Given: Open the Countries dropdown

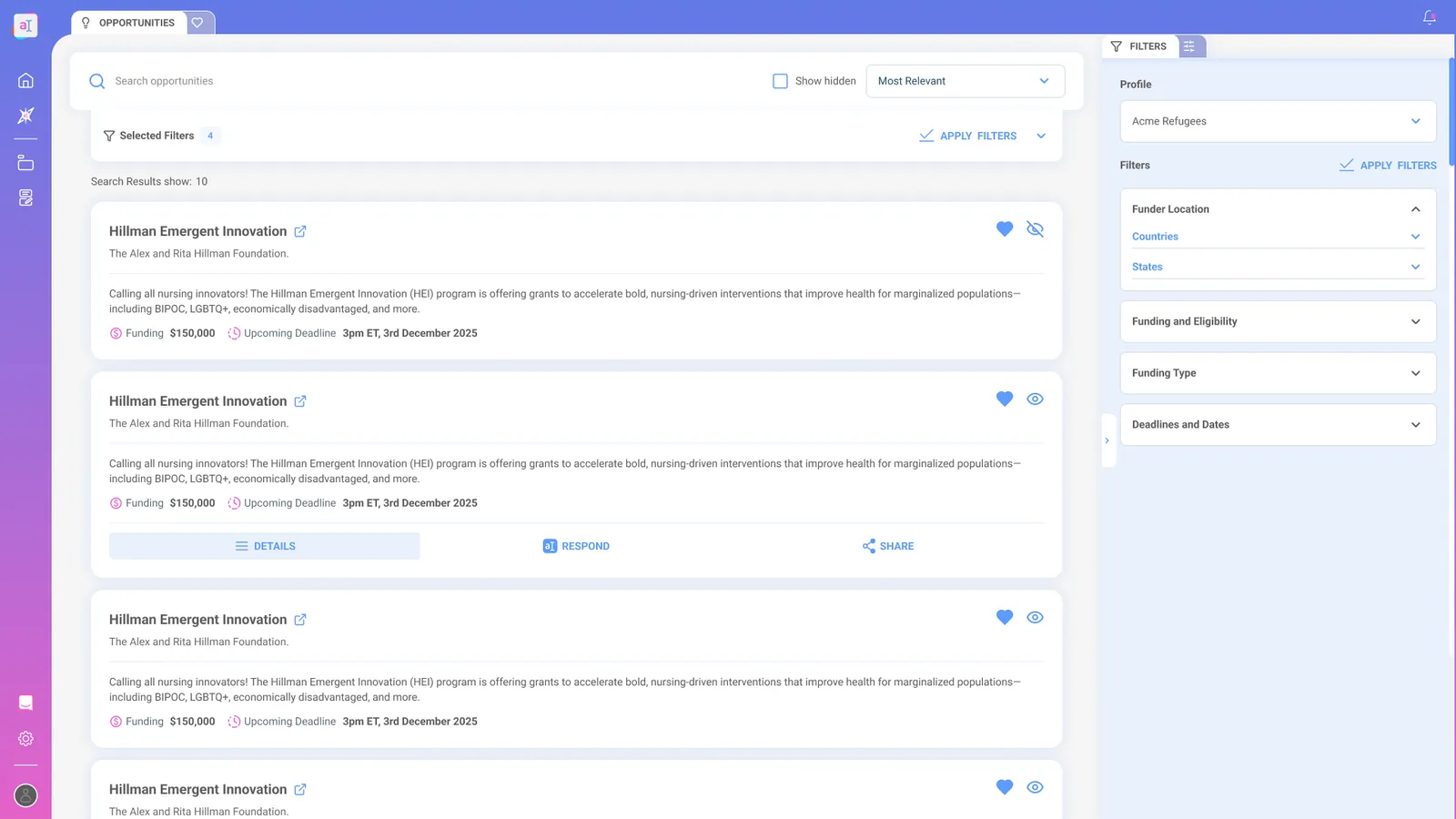Looking at the screenshot, I should (x=1278, y=237).
